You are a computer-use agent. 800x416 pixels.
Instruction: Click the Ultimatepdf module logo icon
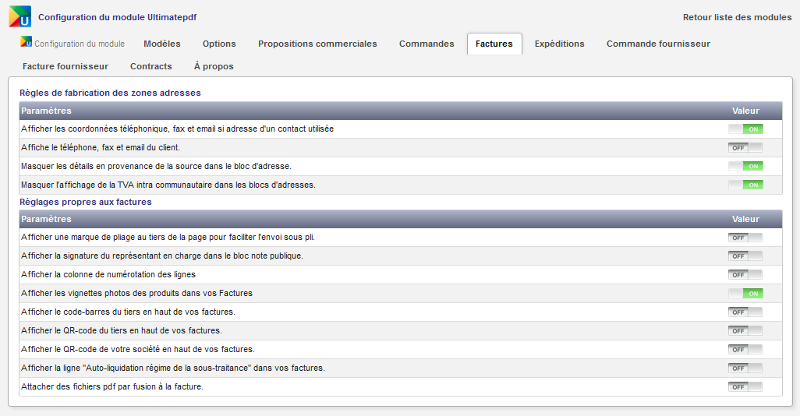coord(20,17)
